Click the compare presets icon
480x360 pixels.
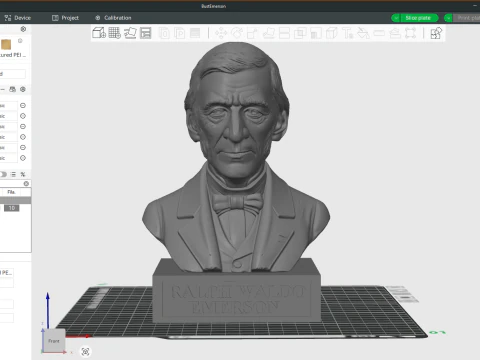23,174
